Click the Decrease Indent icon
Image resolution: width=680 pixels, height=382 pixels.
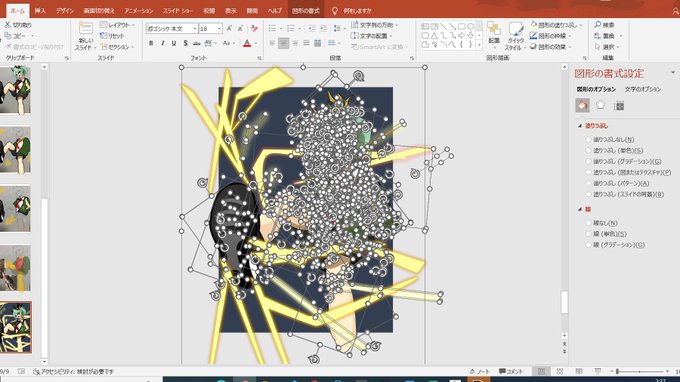click(x=311, y=29)
